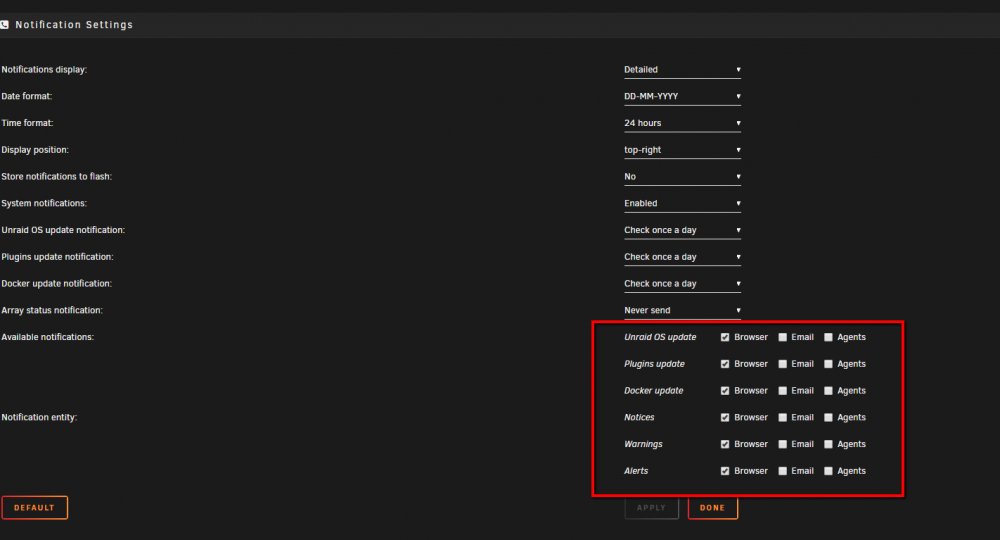Click the 'Date format:' label
The image size is (1000, 540).
pos(27,96)
